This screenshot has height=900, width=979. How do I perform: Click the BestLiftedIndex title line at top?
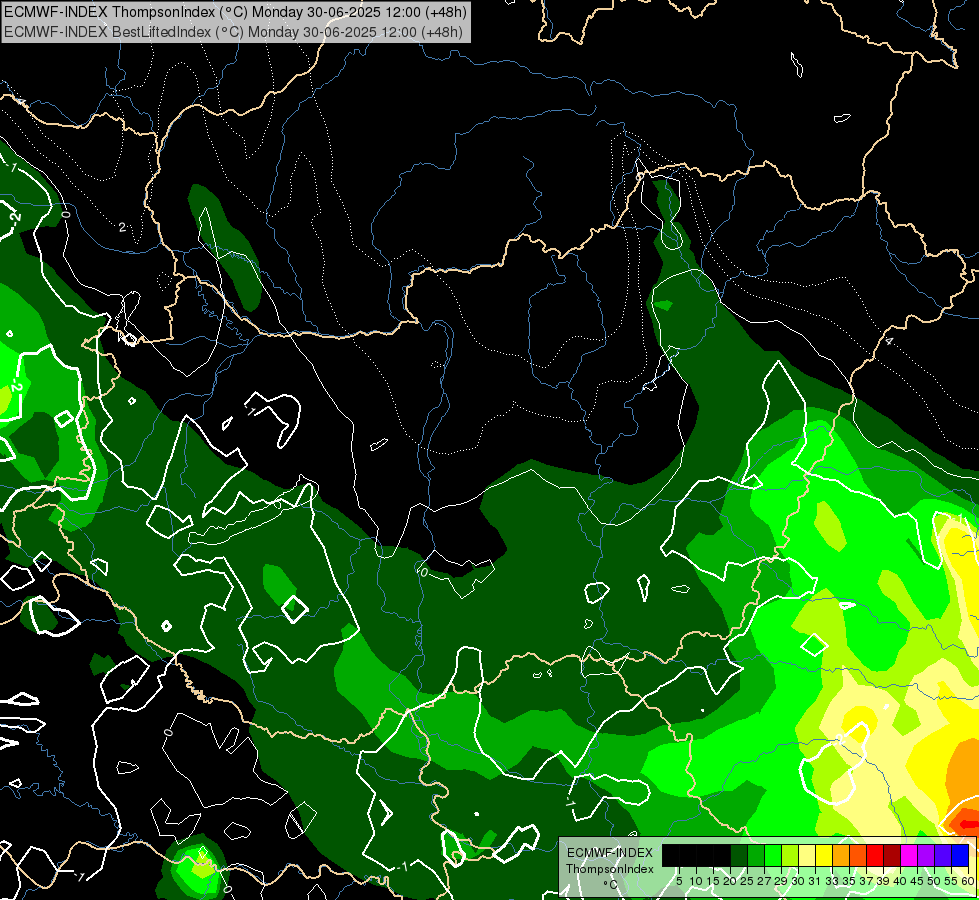coord(233,32)
